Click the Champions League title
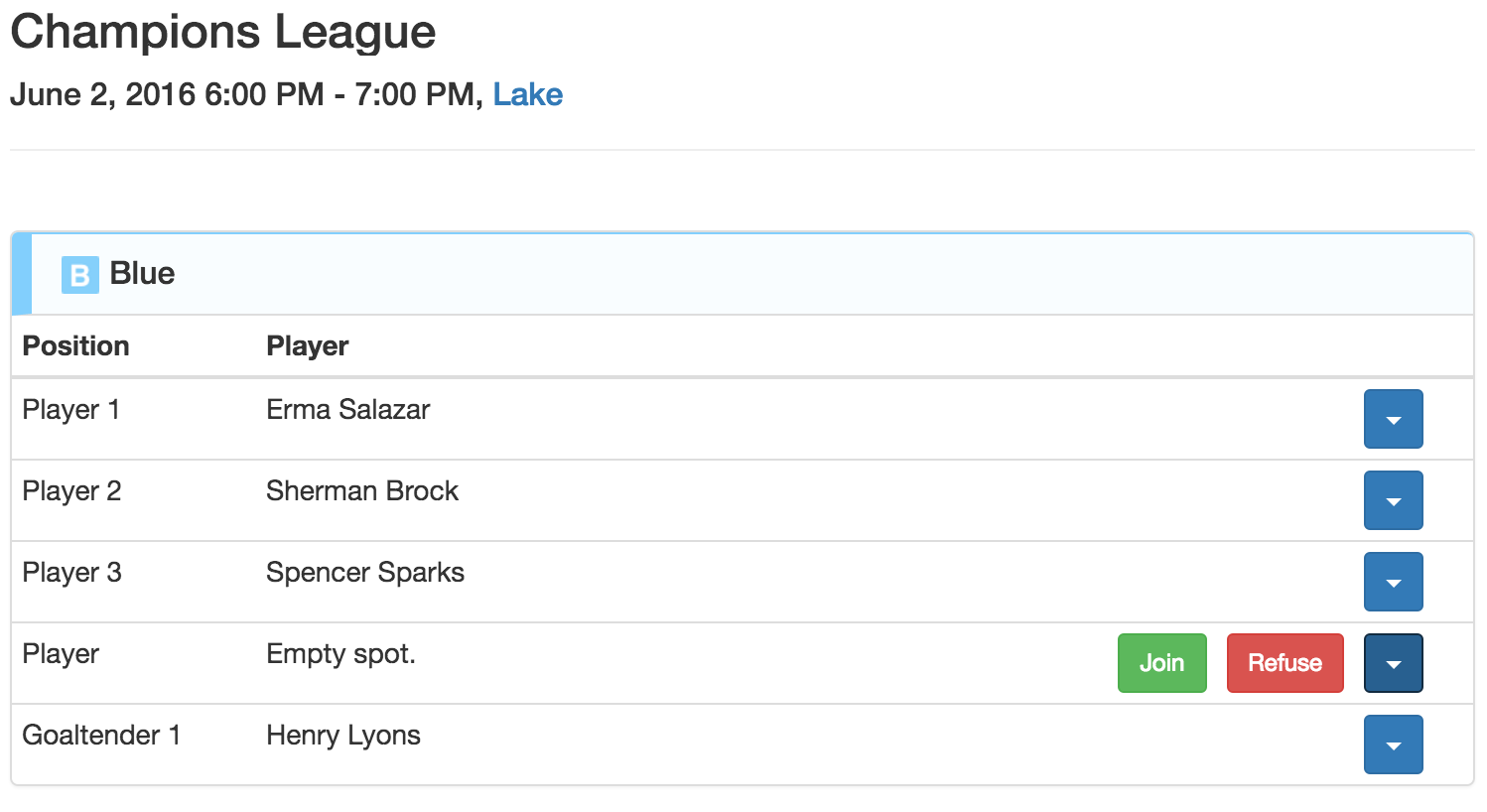The height and width of the screenshot is (812, 1487). [x=223, y=32]
